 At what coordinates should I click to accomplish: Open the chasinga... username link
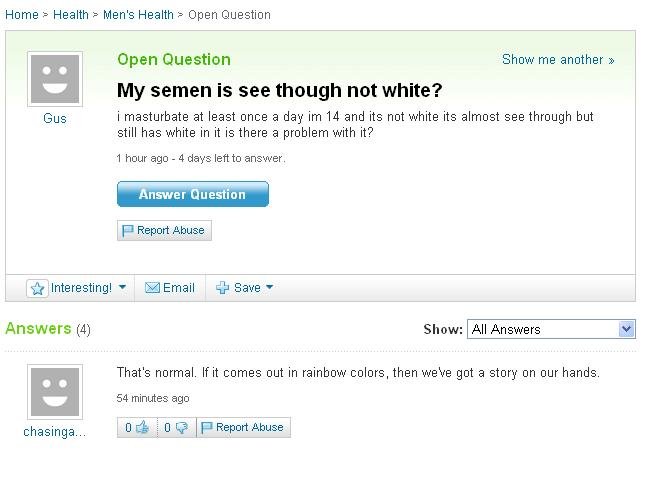click(x=54, y=432)
